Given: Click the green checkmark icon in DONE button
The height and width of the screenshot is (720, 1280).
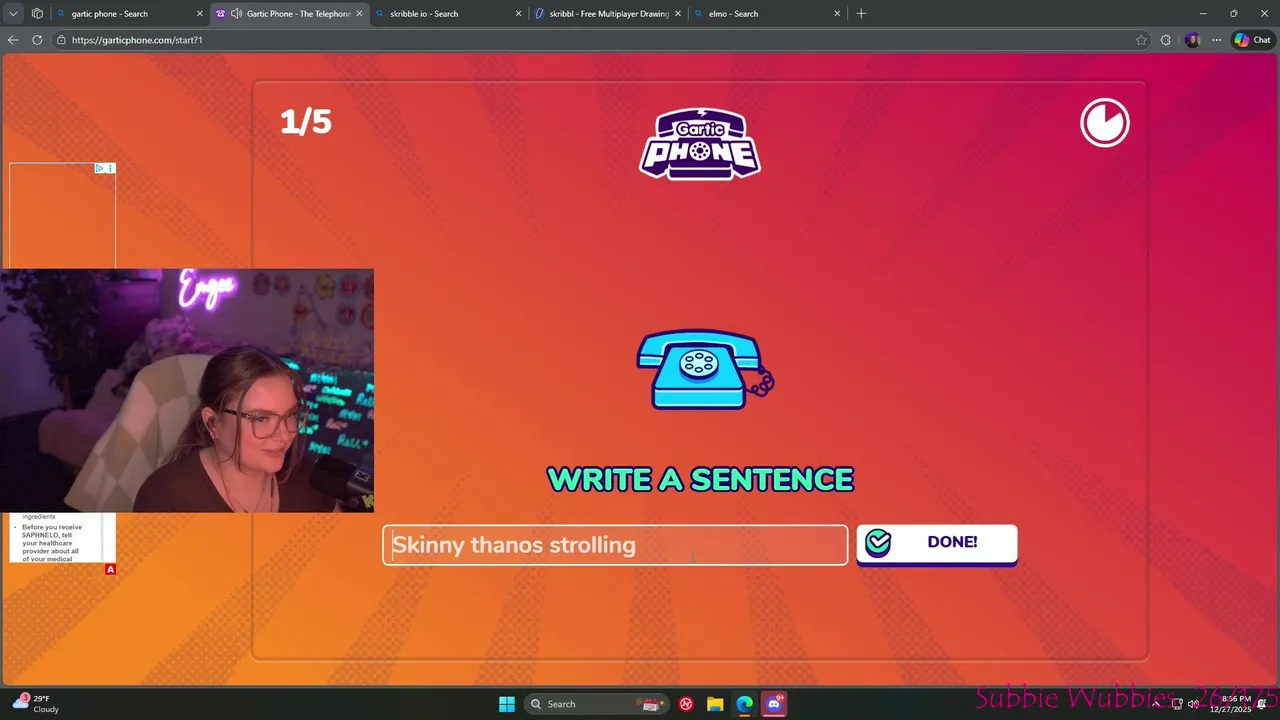Looking at the screenshot, I should [878, 542].
